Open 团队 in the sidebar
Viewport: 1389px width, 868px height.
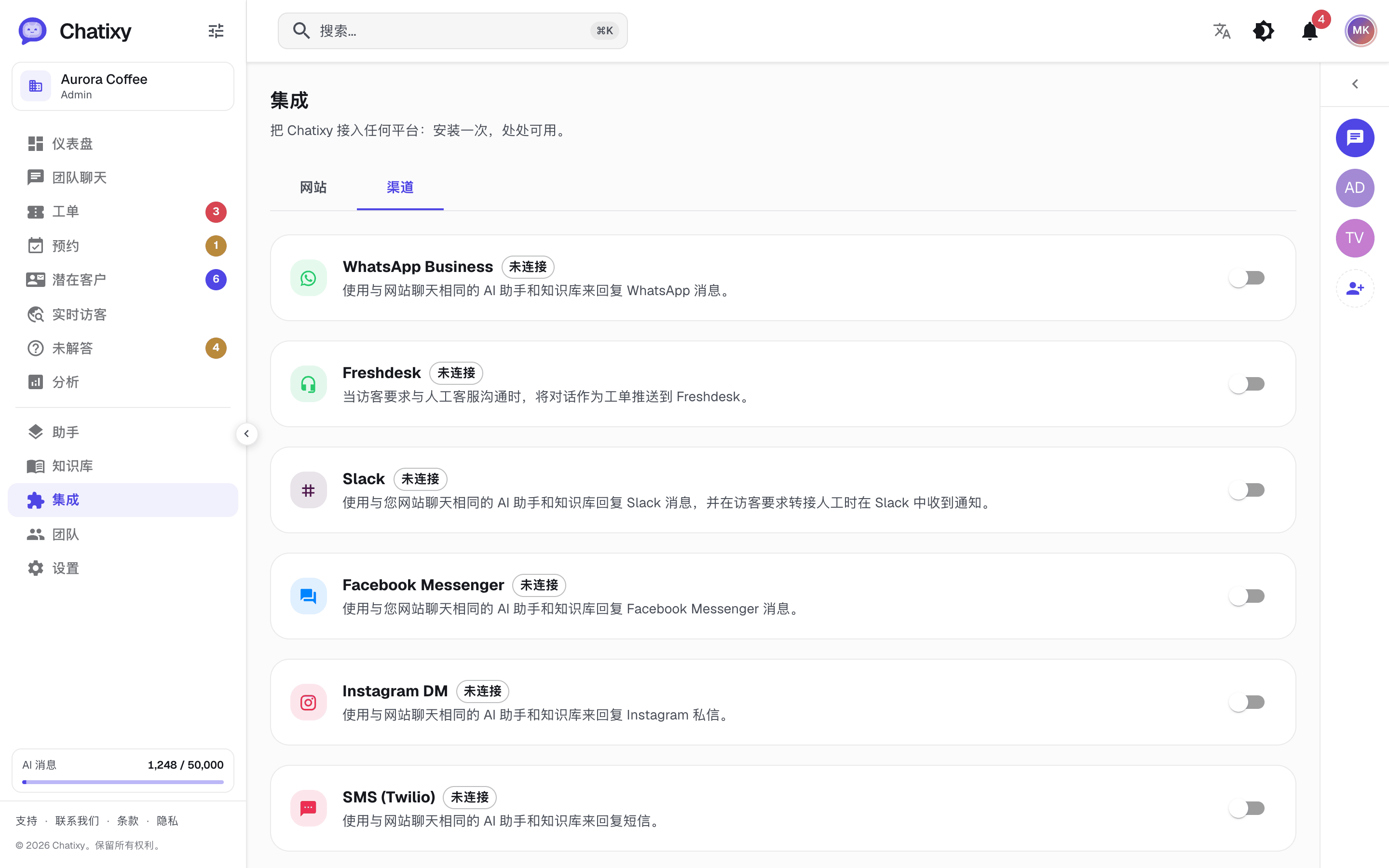(123, 534)
